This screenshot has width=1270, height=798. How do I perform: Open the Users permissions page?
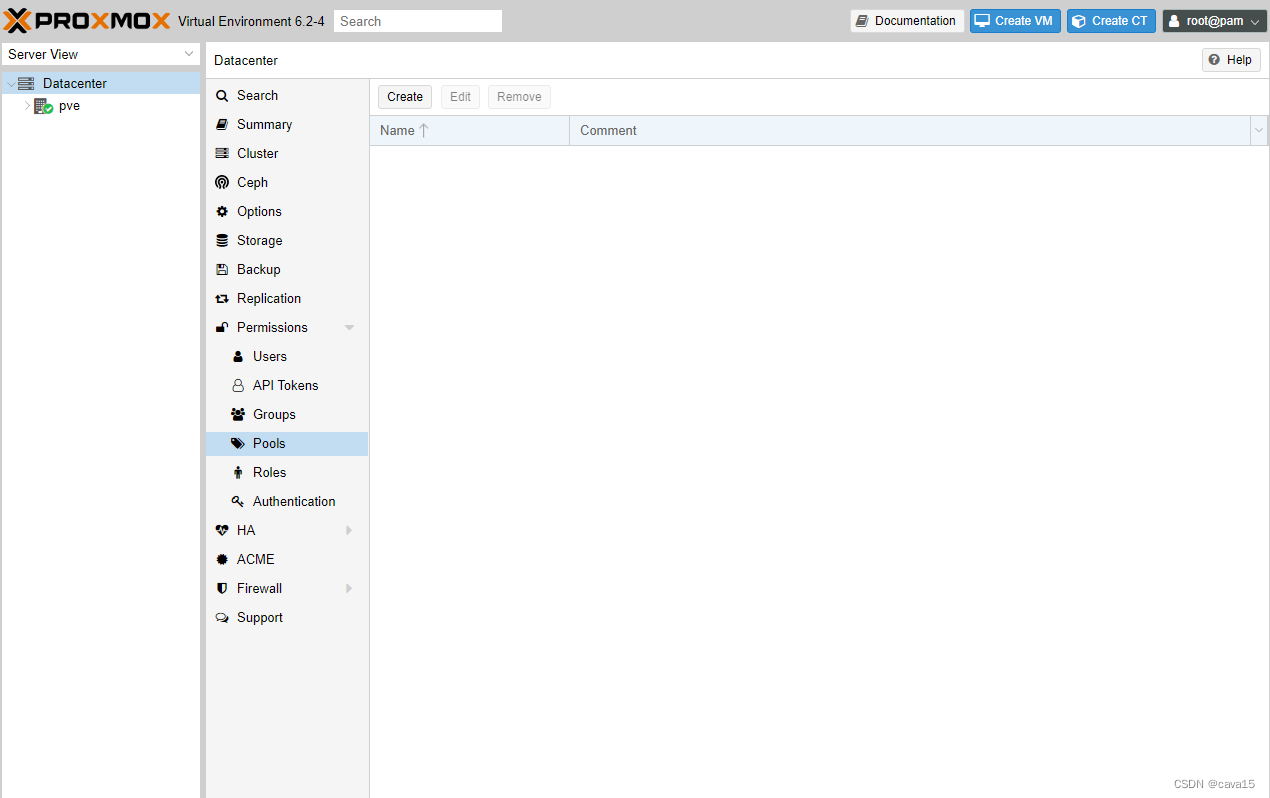269,357
